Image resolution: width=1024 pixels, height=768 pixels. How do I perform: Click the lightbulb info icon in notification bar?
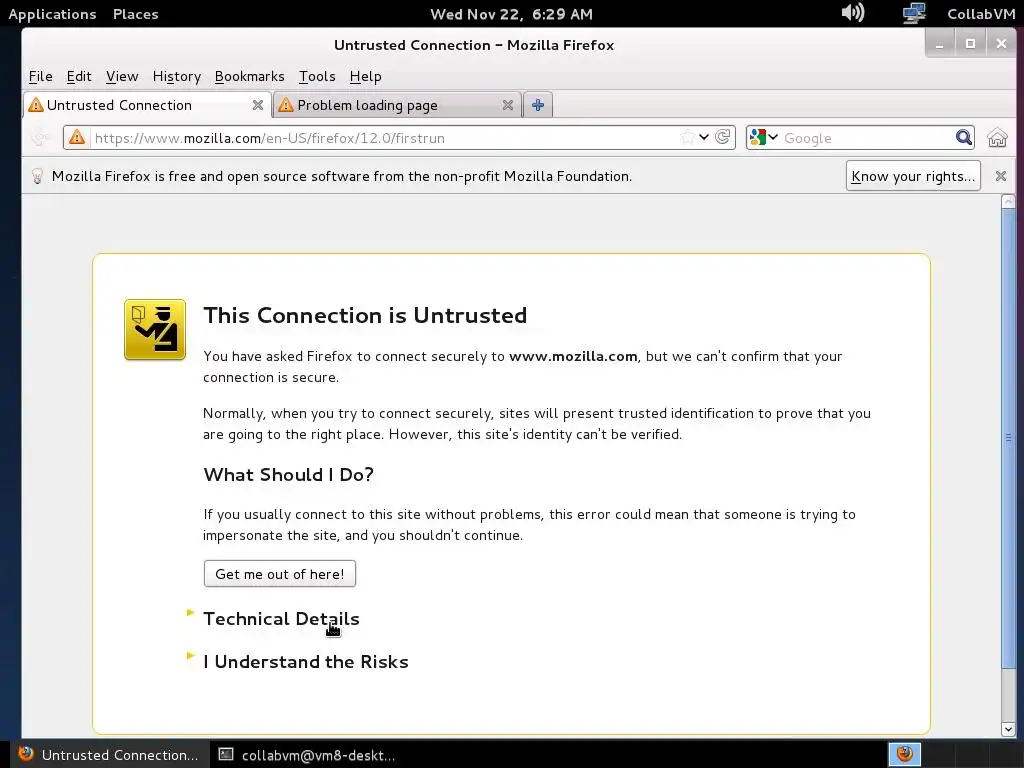click(x=37, y=176)
